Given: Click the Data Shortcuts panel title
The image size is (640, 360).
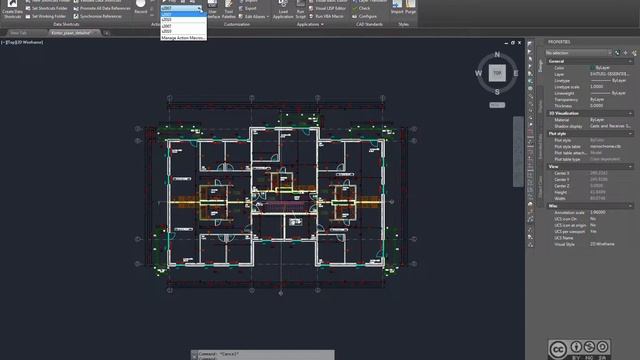Looking at the screenshot, I should [66, 24].
